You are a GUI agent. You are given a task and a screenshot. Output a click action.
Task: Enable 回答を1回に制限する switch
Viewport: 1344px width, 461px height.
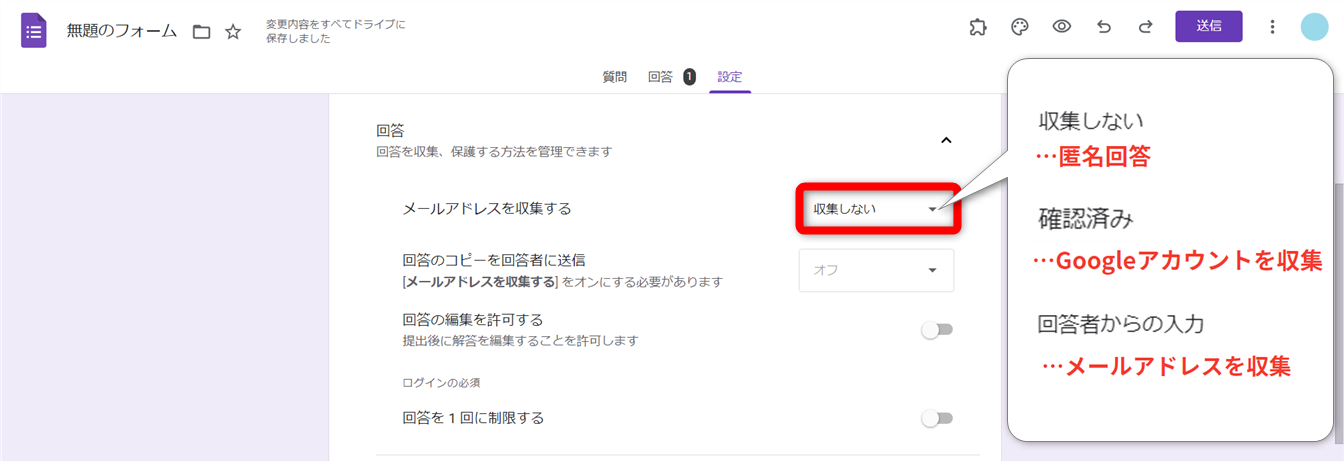[x=937, y=418]
